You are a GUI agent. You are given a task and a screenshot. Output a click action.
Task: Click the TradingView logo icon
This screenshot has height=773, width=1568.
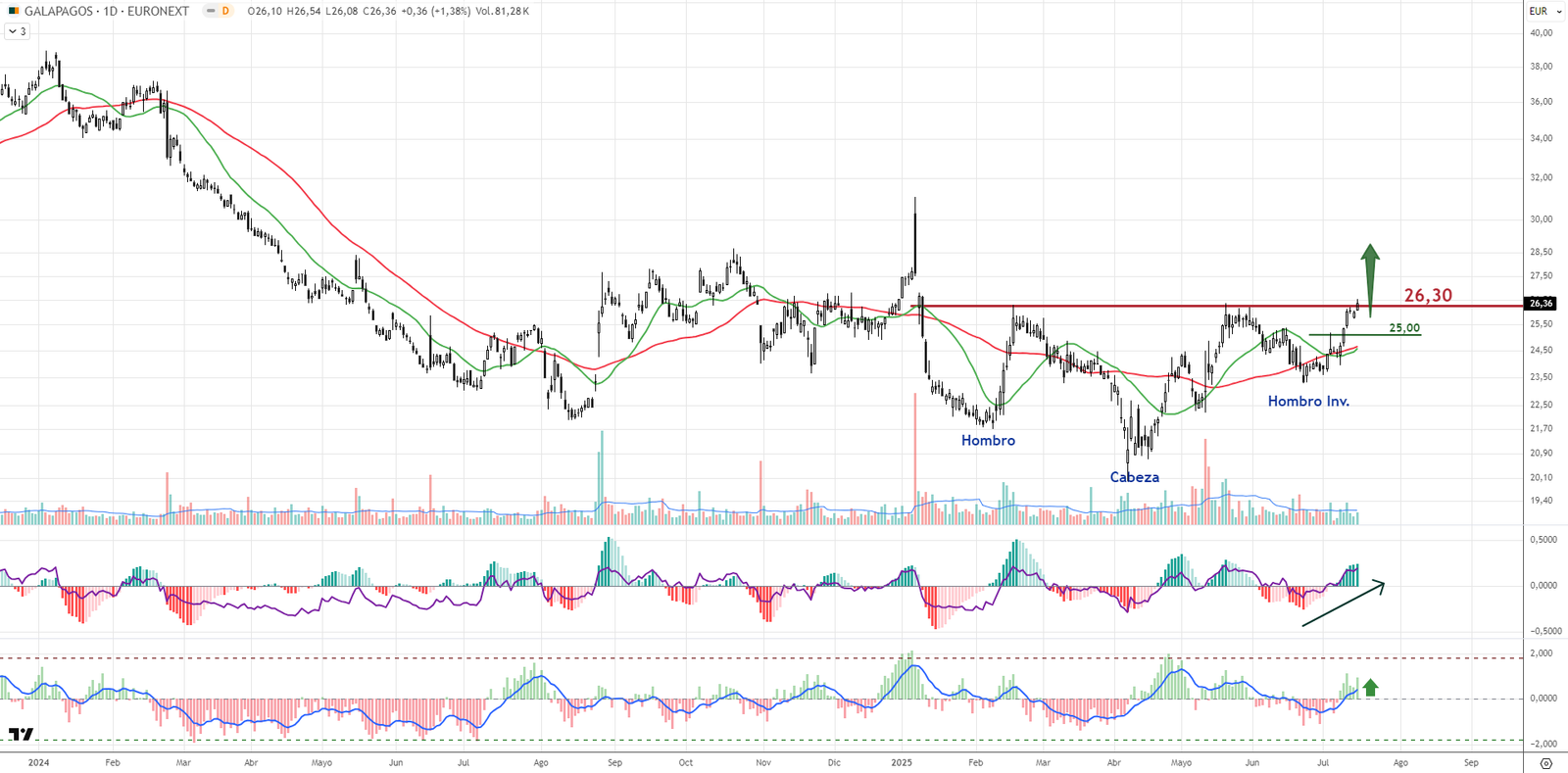pos(21,734)
